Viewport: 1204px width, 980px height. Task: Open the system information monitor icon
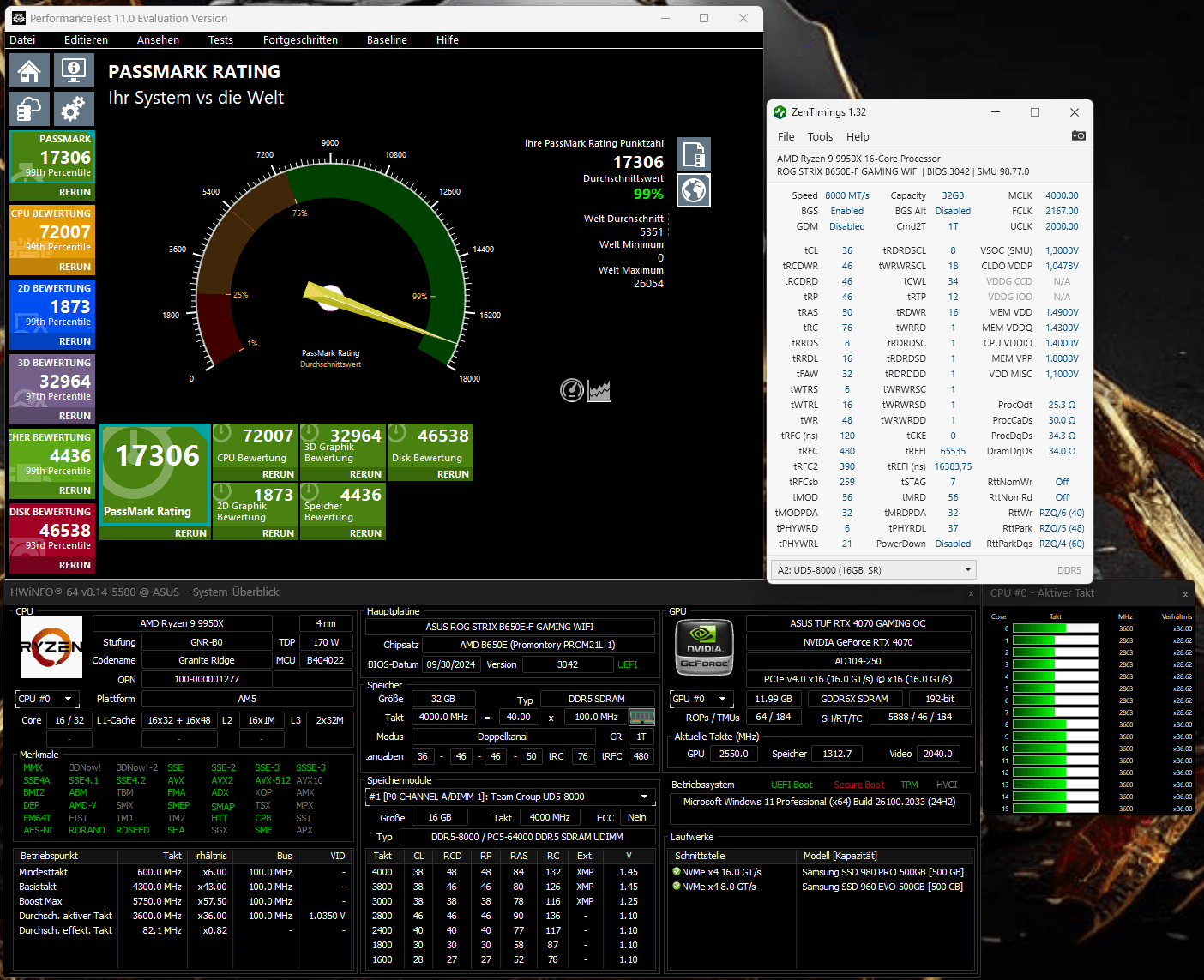74,71
